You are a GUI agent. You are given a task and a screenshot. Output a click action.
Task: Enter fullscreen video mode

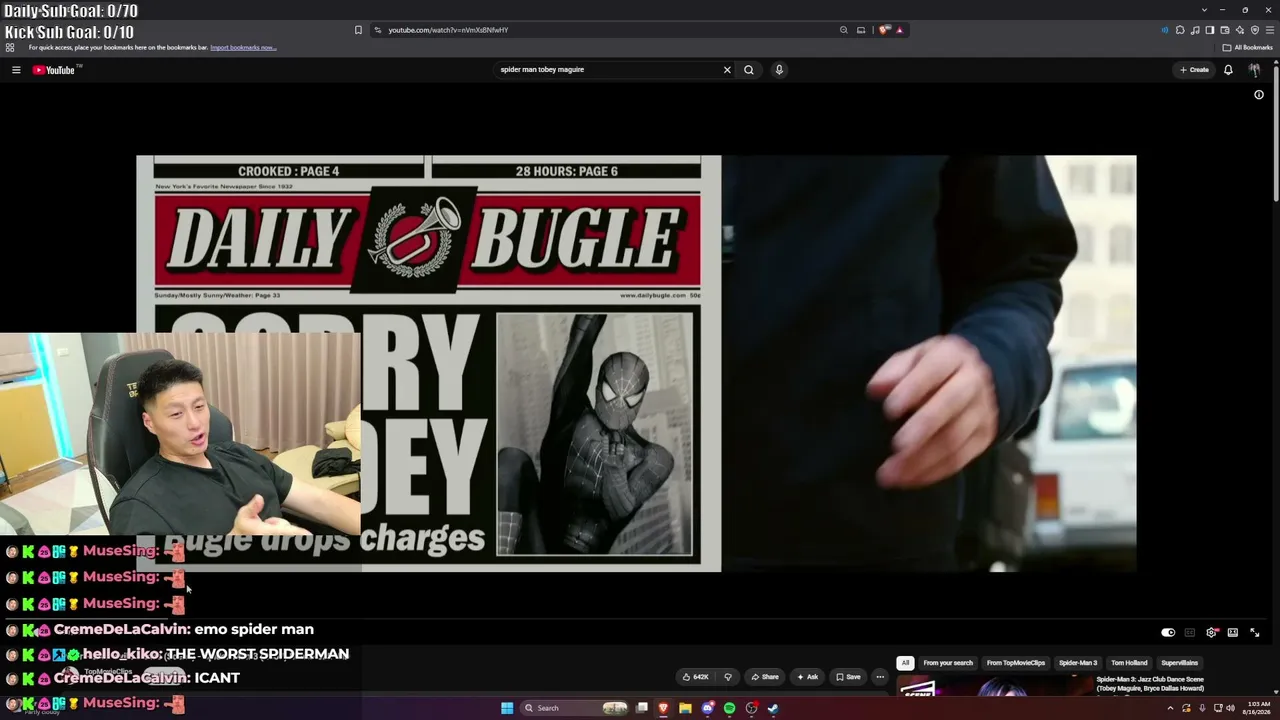(x=1255, y=633)
